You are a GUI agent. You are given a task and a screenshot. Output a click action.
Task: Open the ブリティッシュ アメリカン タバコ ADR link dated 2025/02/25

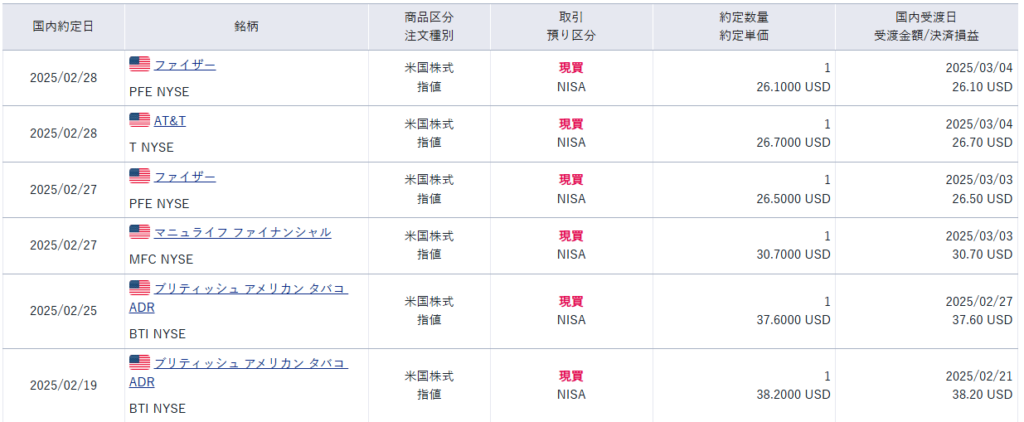click(x=250, y=289)
